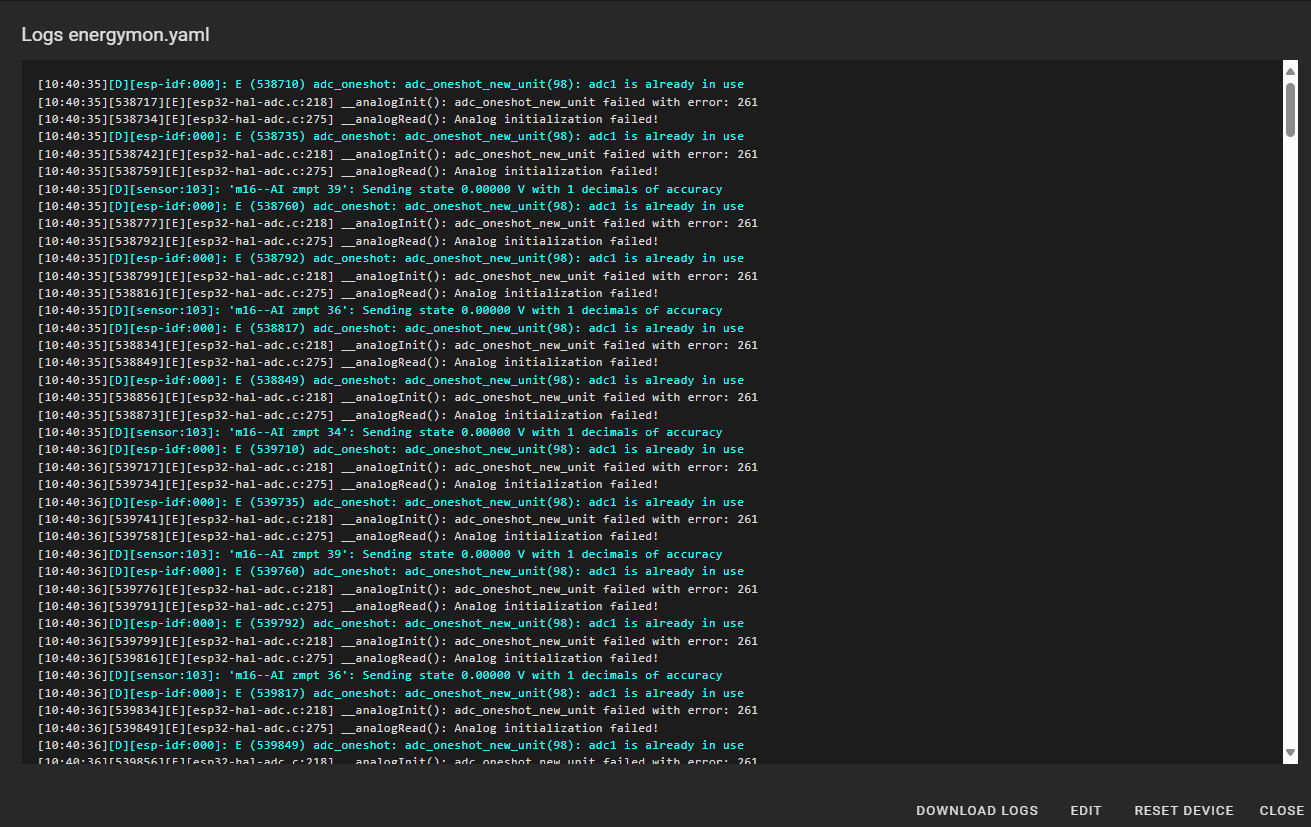Click the Download Logs button
This screenshot has width=1311, height=827.
coord(976,810)
